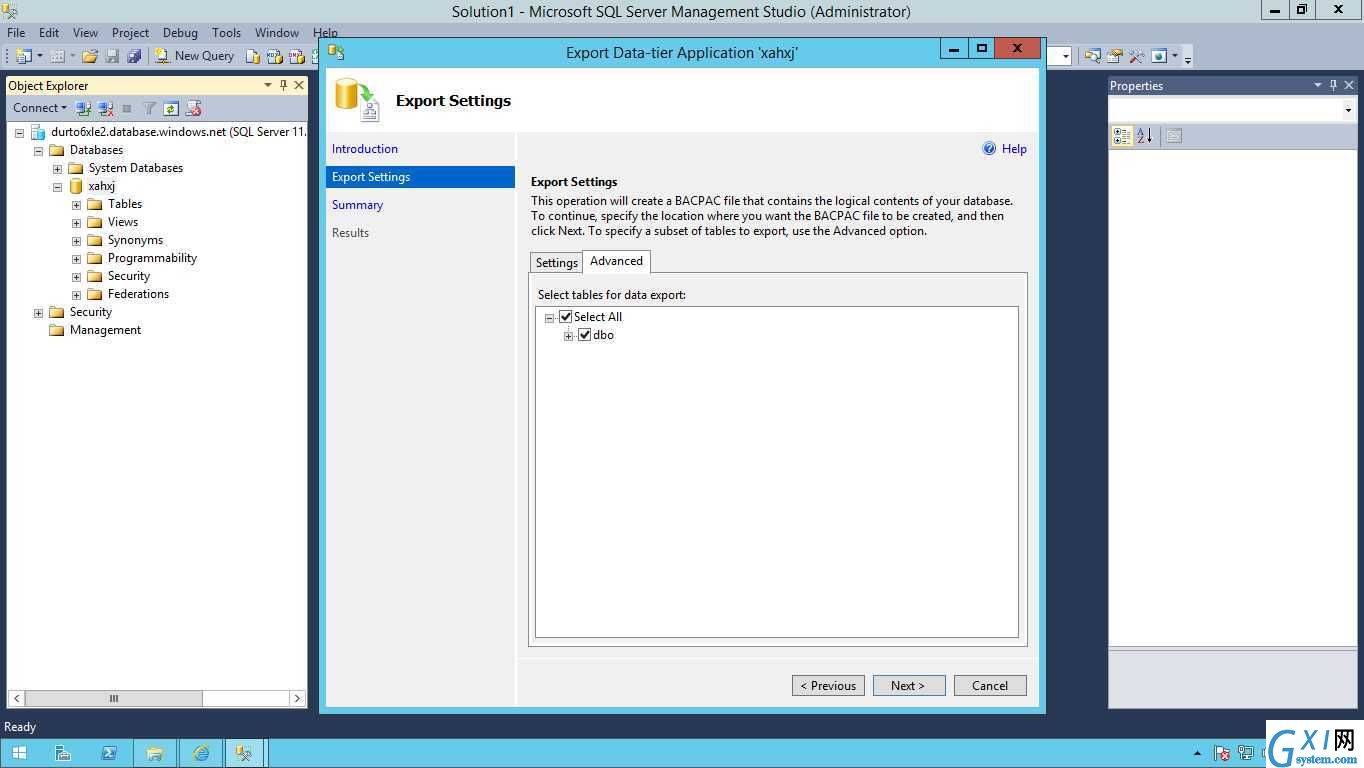Click the Previous button
The width and height of the screenshot is (1364, 768).
(828, 685)
